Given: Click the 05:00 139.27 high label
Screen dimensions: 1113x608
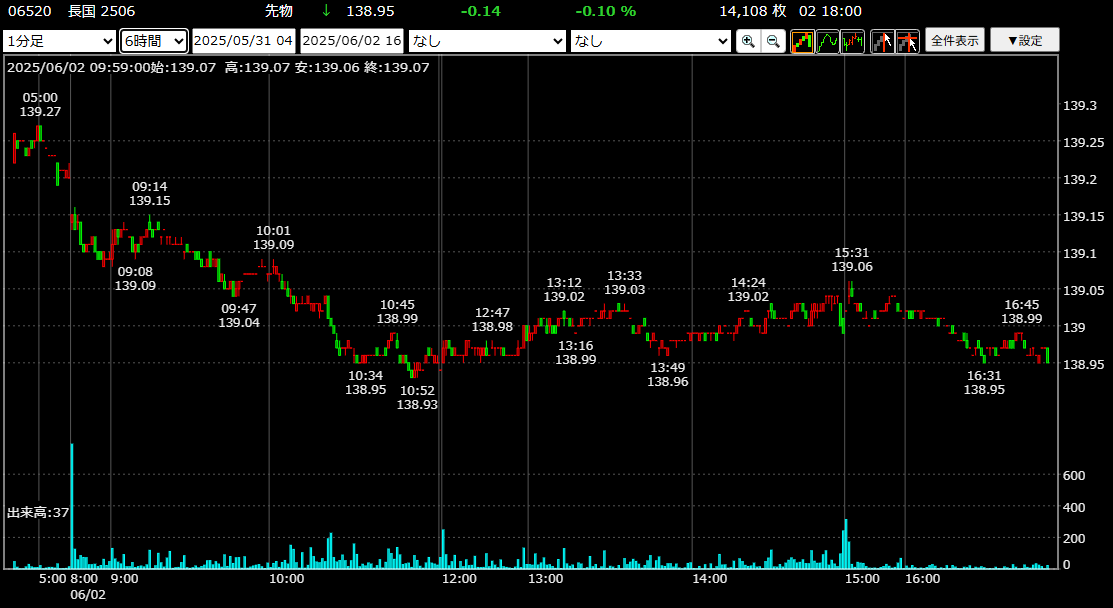Looking at the screenshot, I should (x=40, y=104).
